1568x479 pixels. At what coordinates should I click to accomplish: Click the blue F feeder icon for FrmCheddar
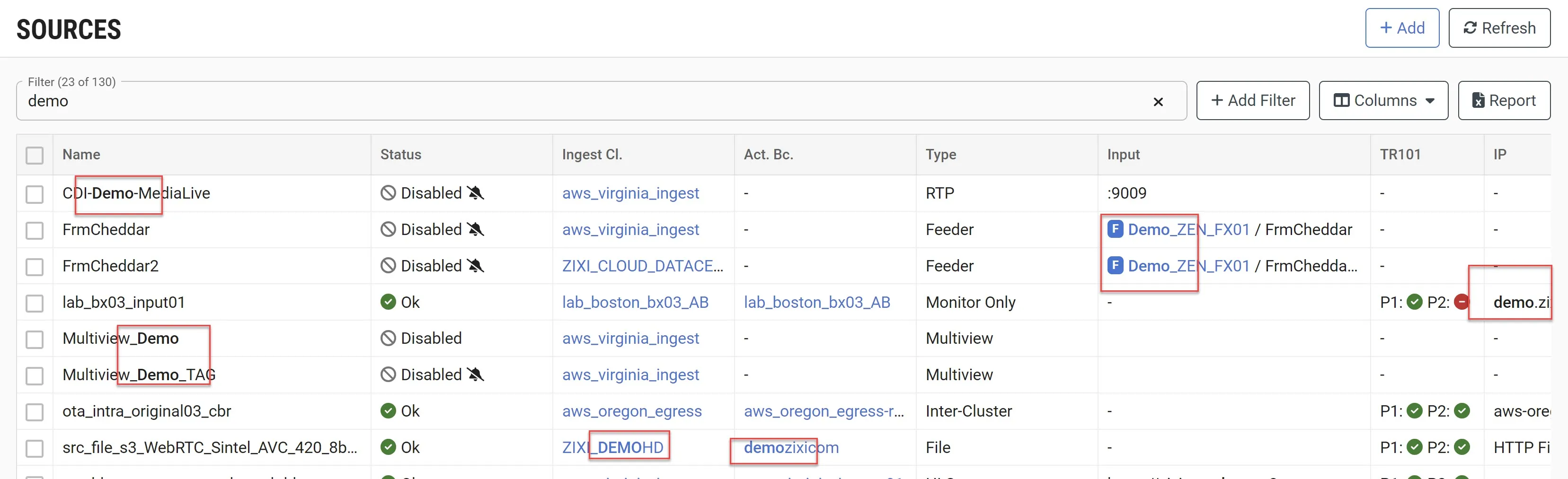click(x=1115, y=229)
